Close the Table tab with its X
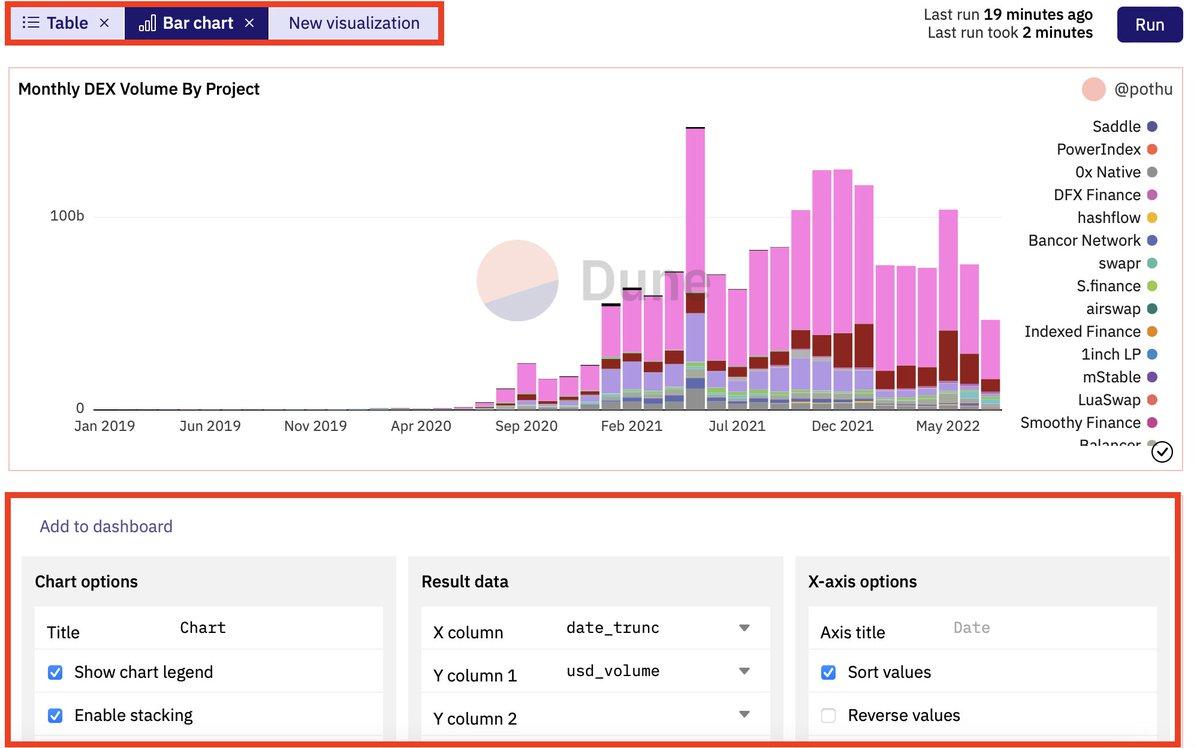The width and height of the screenshot is (1200, 748). click(104, 23)
